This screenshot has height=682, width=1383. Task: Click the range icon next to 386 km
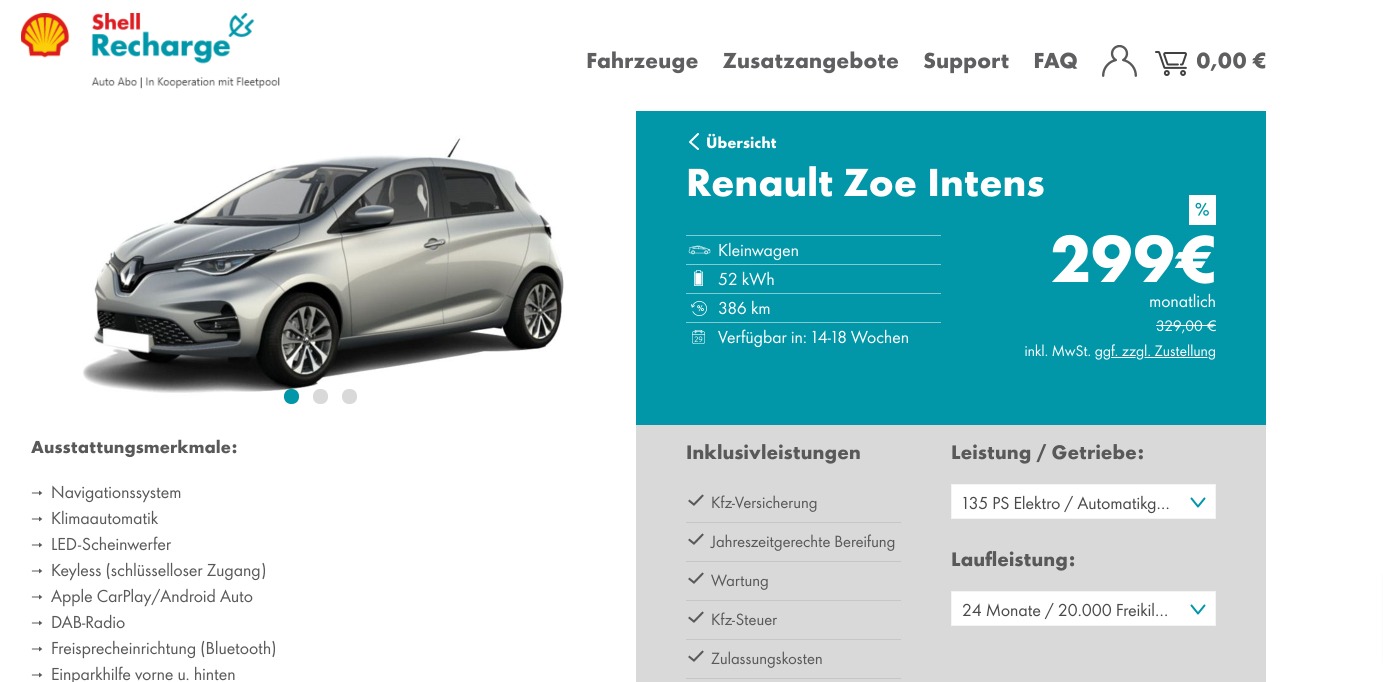point(699,308)
